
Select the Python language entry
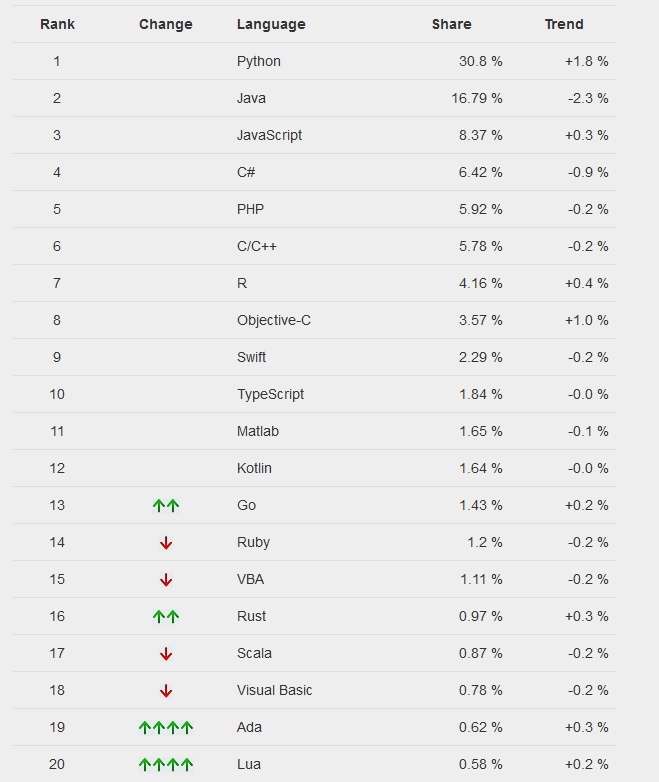[x=258, y=61]
